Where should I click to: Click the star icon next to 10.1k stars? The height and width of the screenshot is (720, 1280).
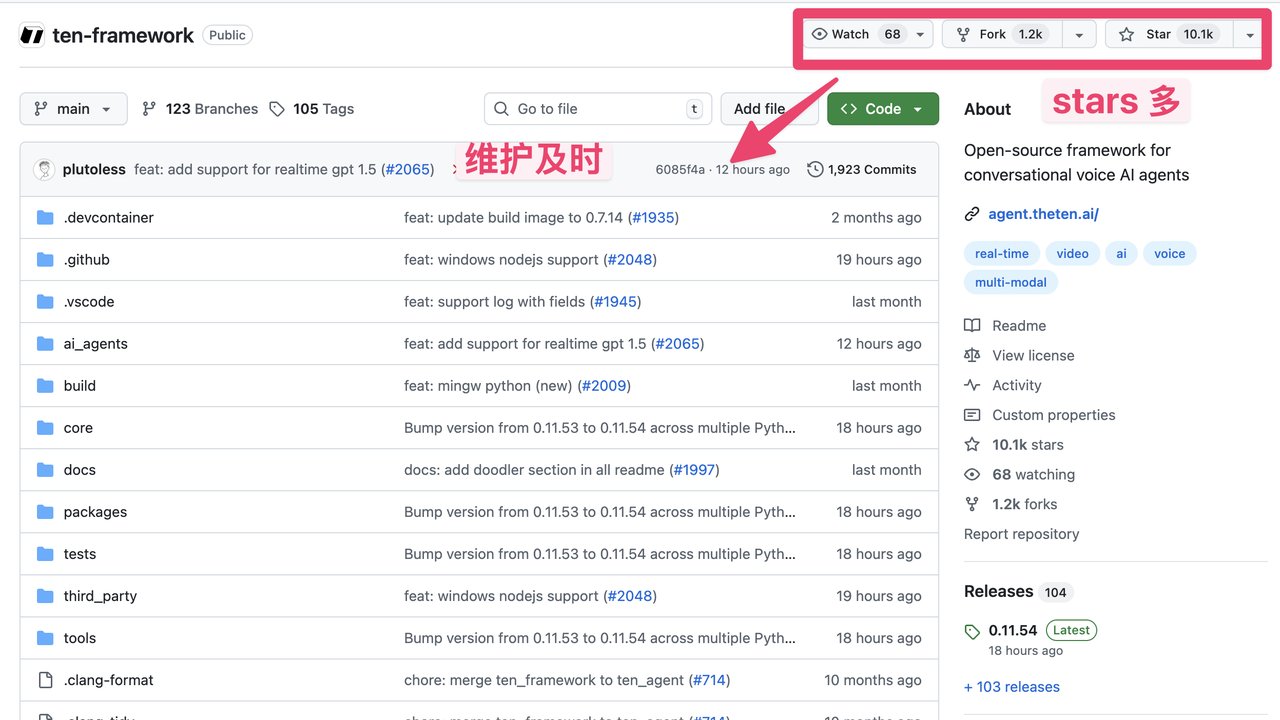point(972,444)
